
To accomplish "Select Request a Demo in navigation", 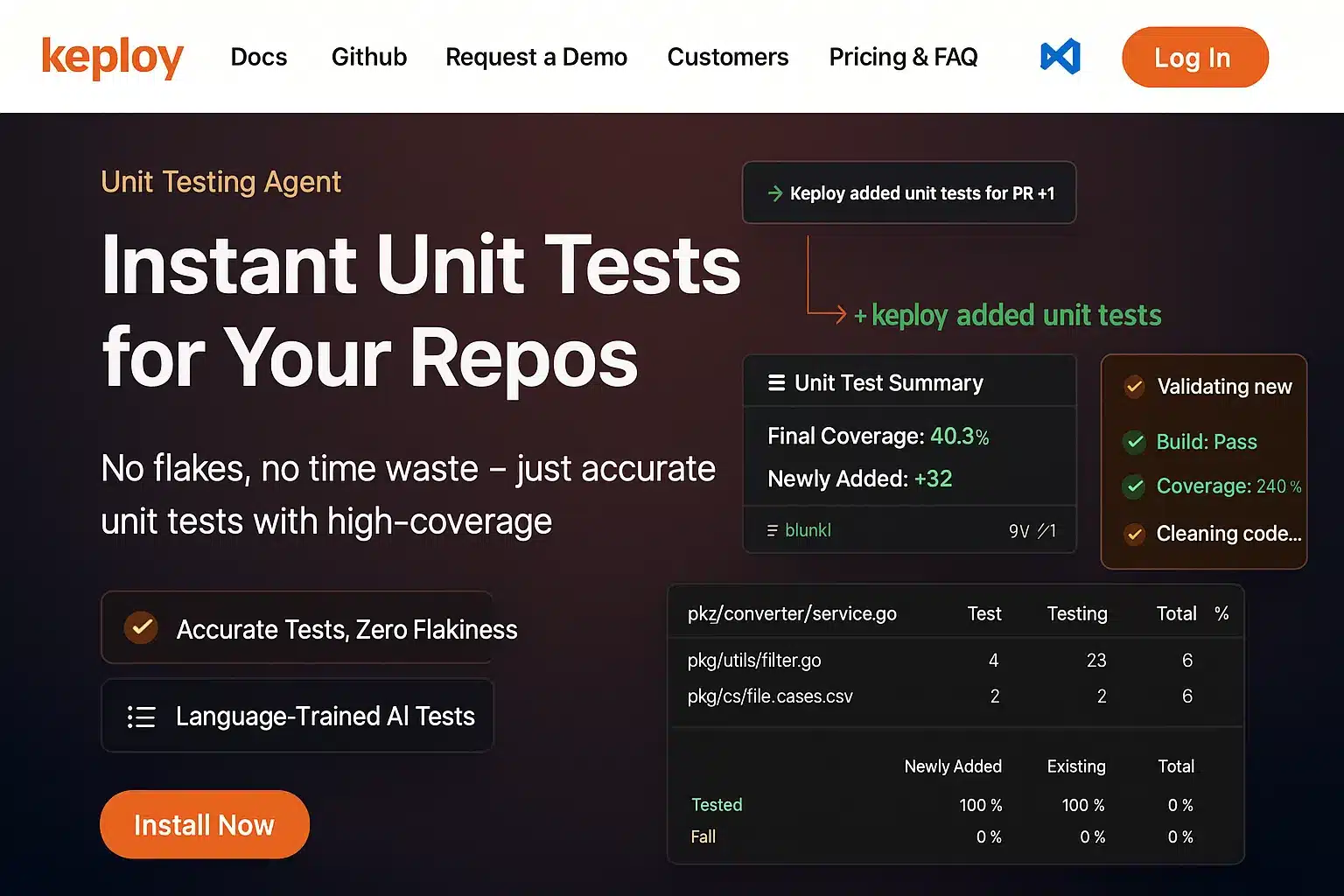I will tap(536, 57).
